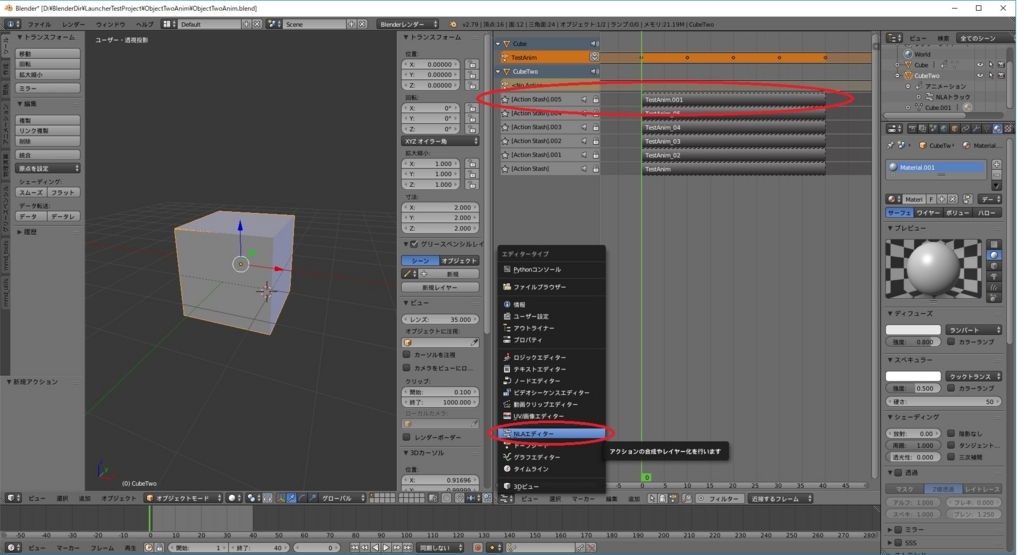Click mute speaker icon on [Action Stash].005 track
This screenshot has width=1024, height=555.
pyautogui.click(x=584, y=99)
